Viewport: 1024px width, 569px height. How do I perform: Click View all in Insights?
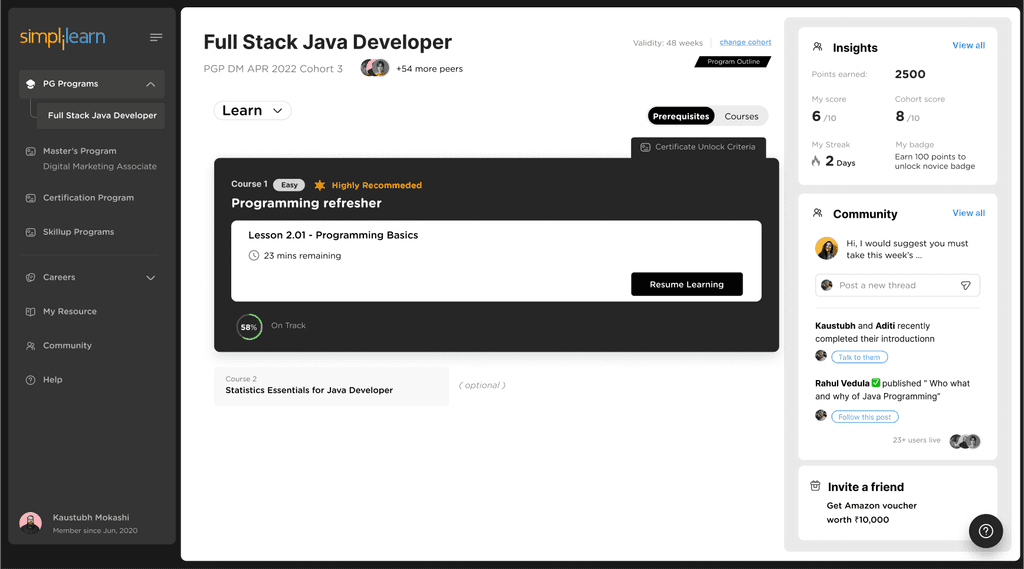pyautogui.click(x=968, y=45)
